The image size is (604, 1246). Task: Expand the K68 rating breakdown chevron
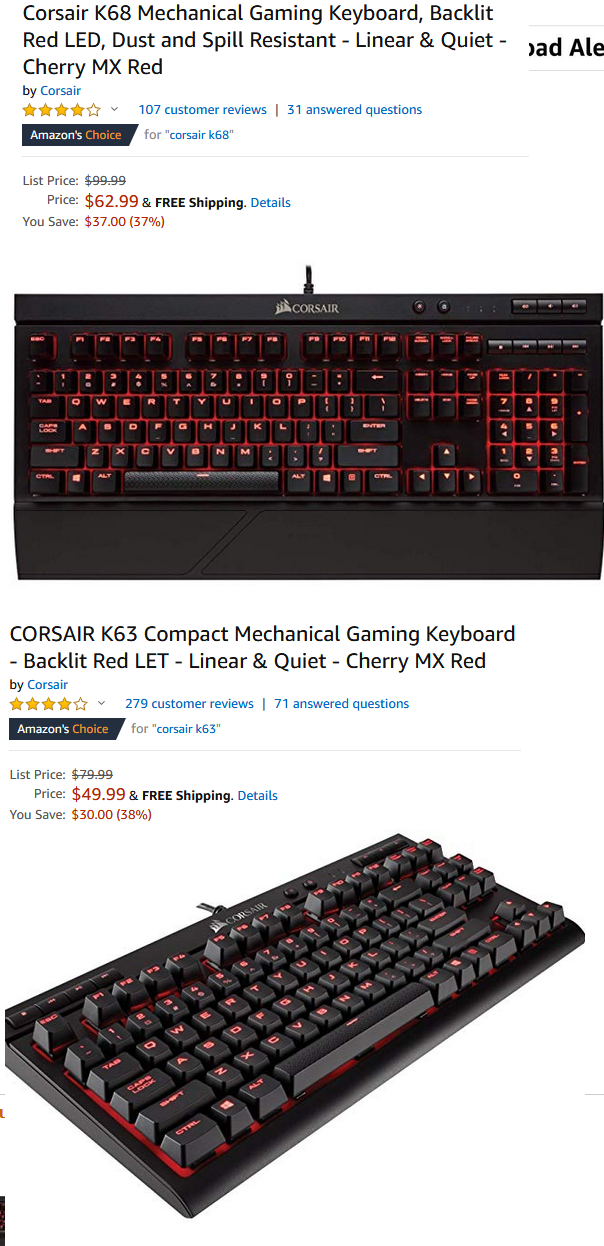(x=114, y=110)
